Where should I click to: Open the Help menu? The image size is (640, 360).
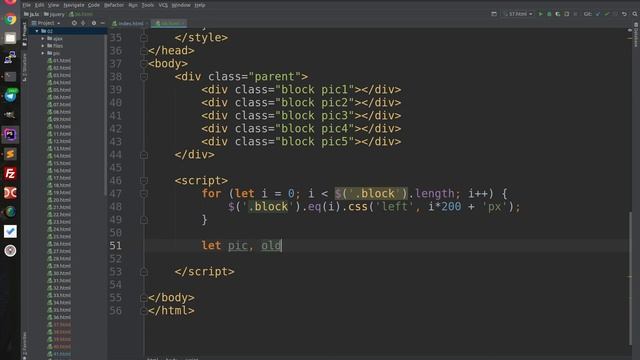point(200,5)
